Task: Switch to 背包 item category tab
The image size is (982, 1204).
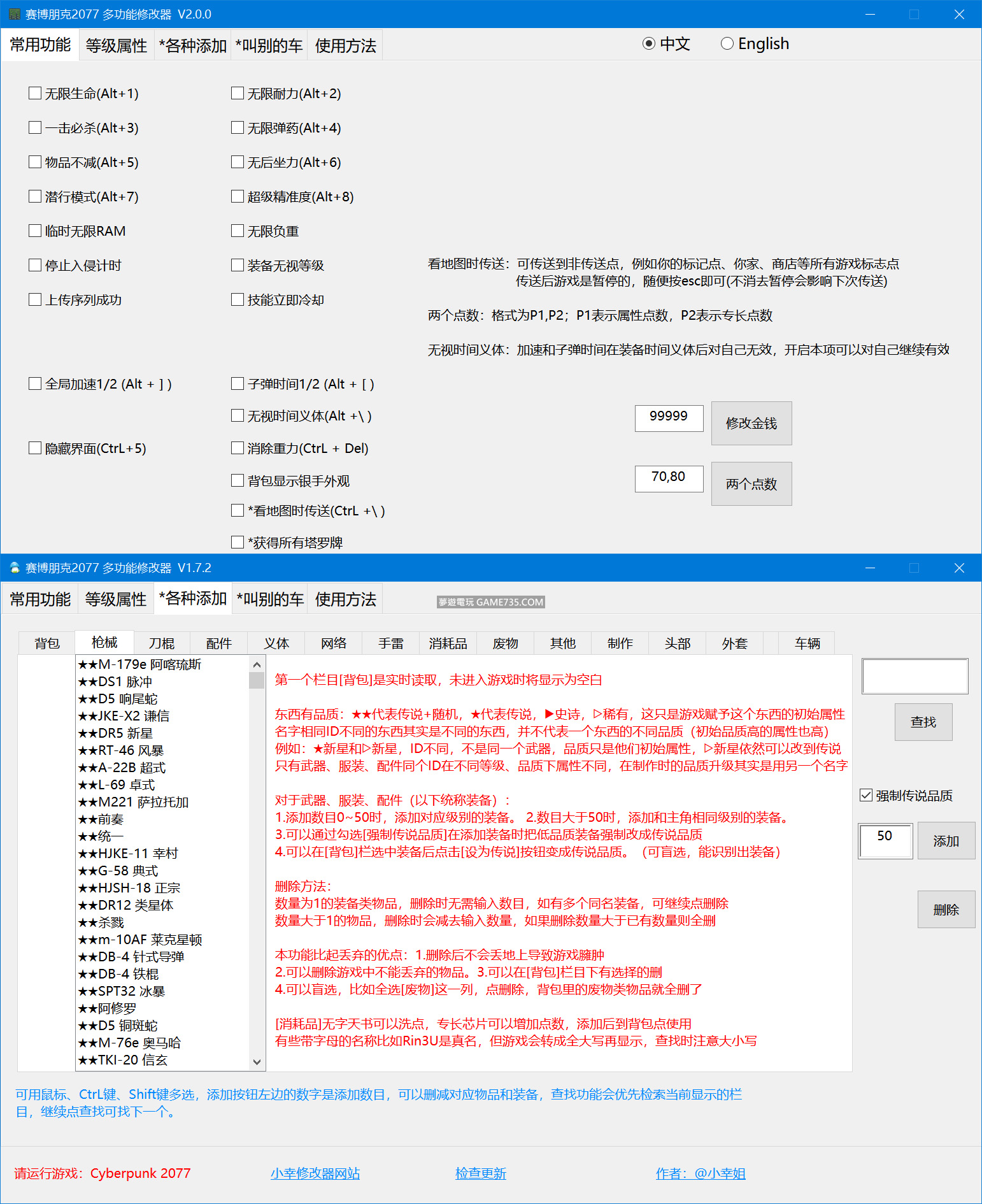Action: (47, 643)
